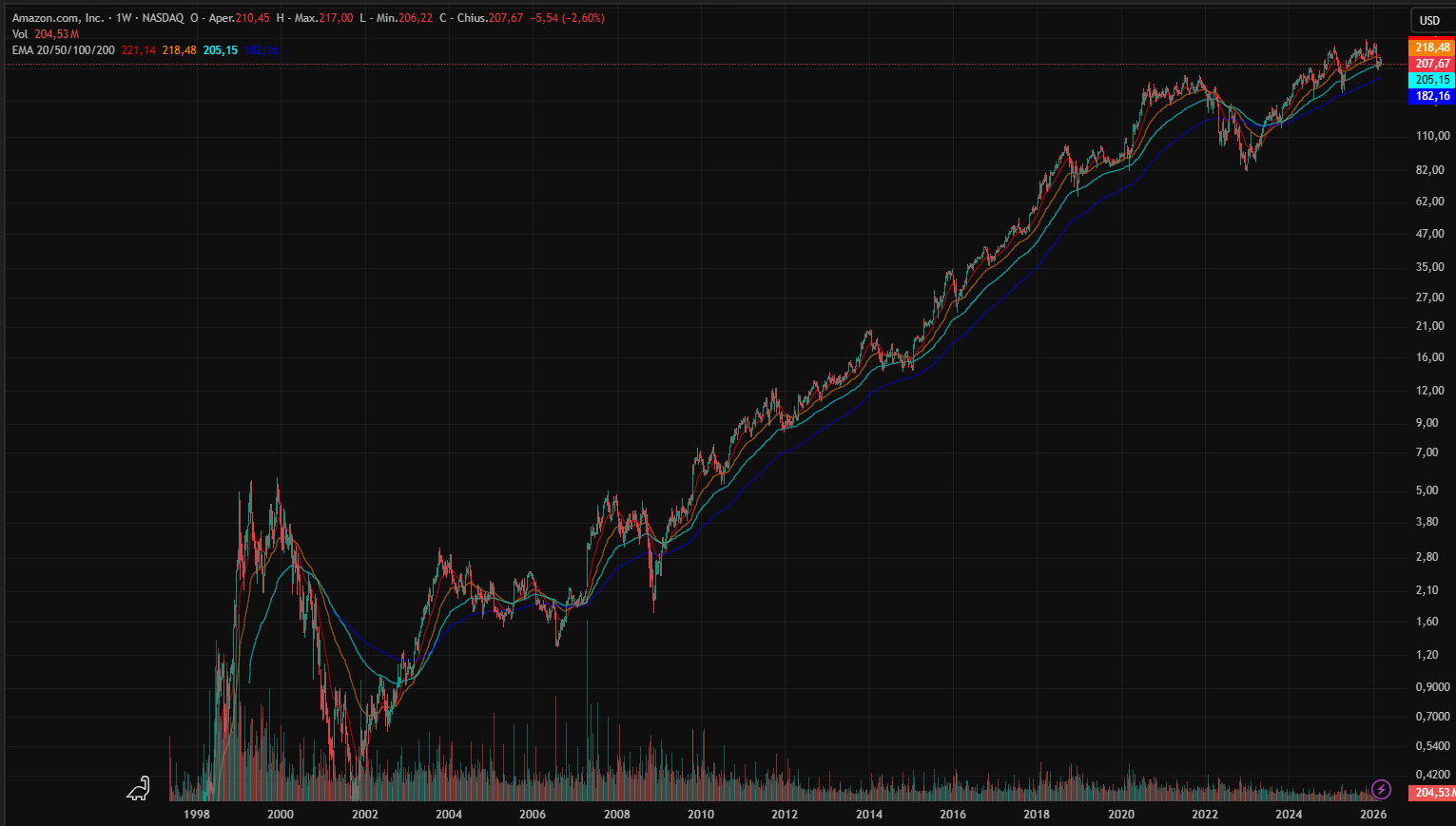Viewport: 1456px width, 826px height.
Task: Click the 2022 label on the time axis
Action: coord(1205,815)
